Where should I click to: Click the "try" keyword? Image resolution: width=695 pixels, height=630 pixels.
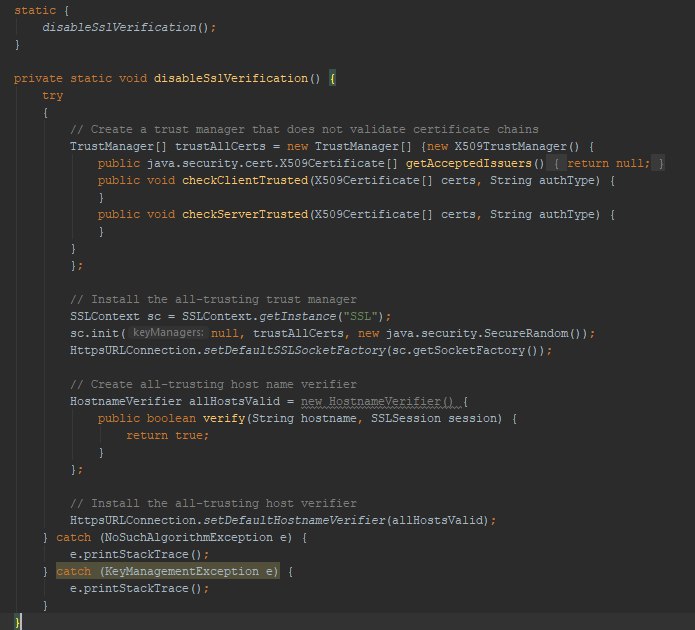52,96
